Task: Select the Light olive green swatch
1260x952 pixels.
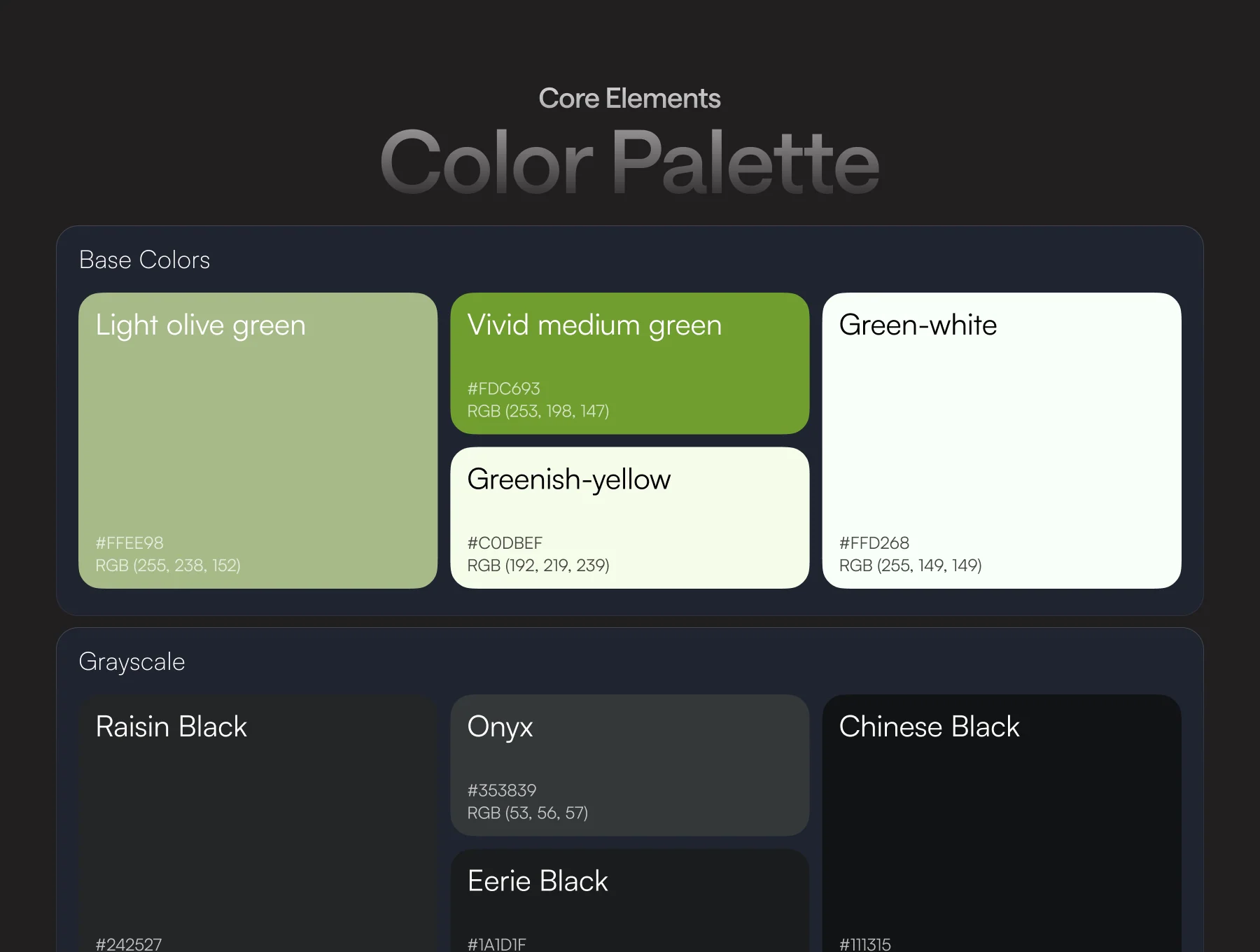Action: [x=258, y=440]
